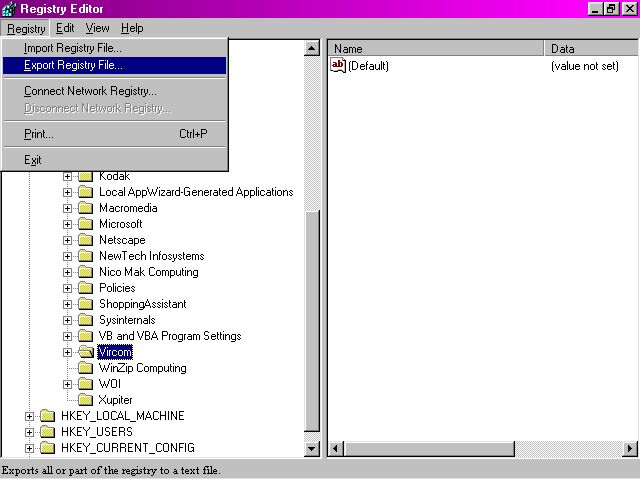The image size is (640, 480).
Task: Expand the HKEY_LOCAL_MACHINE root key
Action: click(29, 416)
